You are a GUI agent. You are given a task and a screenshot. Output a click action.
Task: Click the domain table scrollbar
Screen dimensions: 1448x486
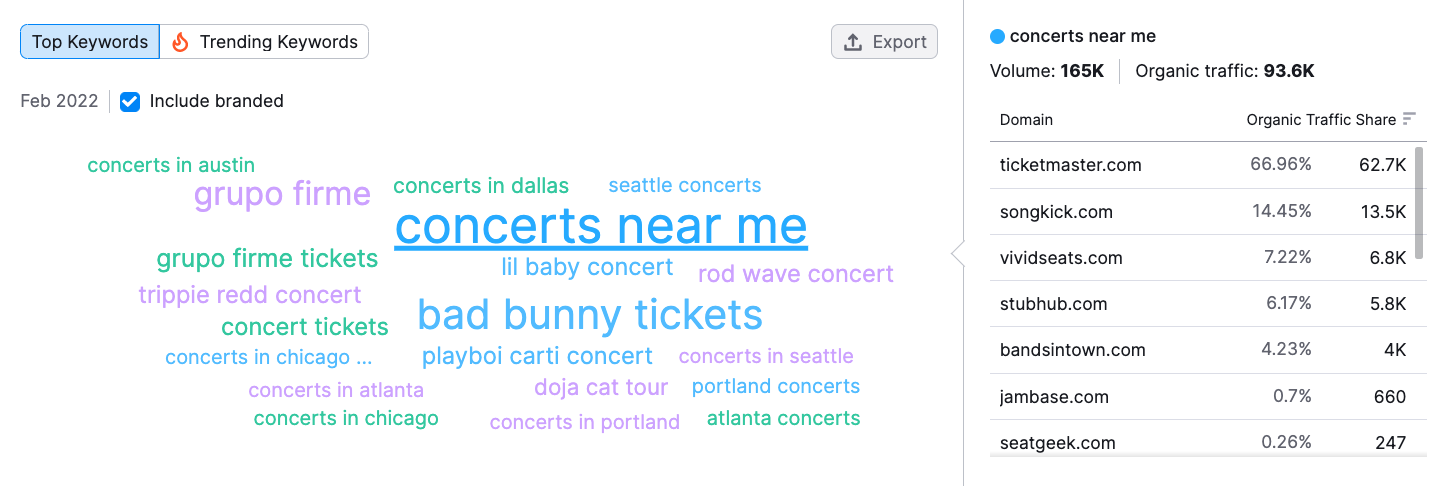1420,204
